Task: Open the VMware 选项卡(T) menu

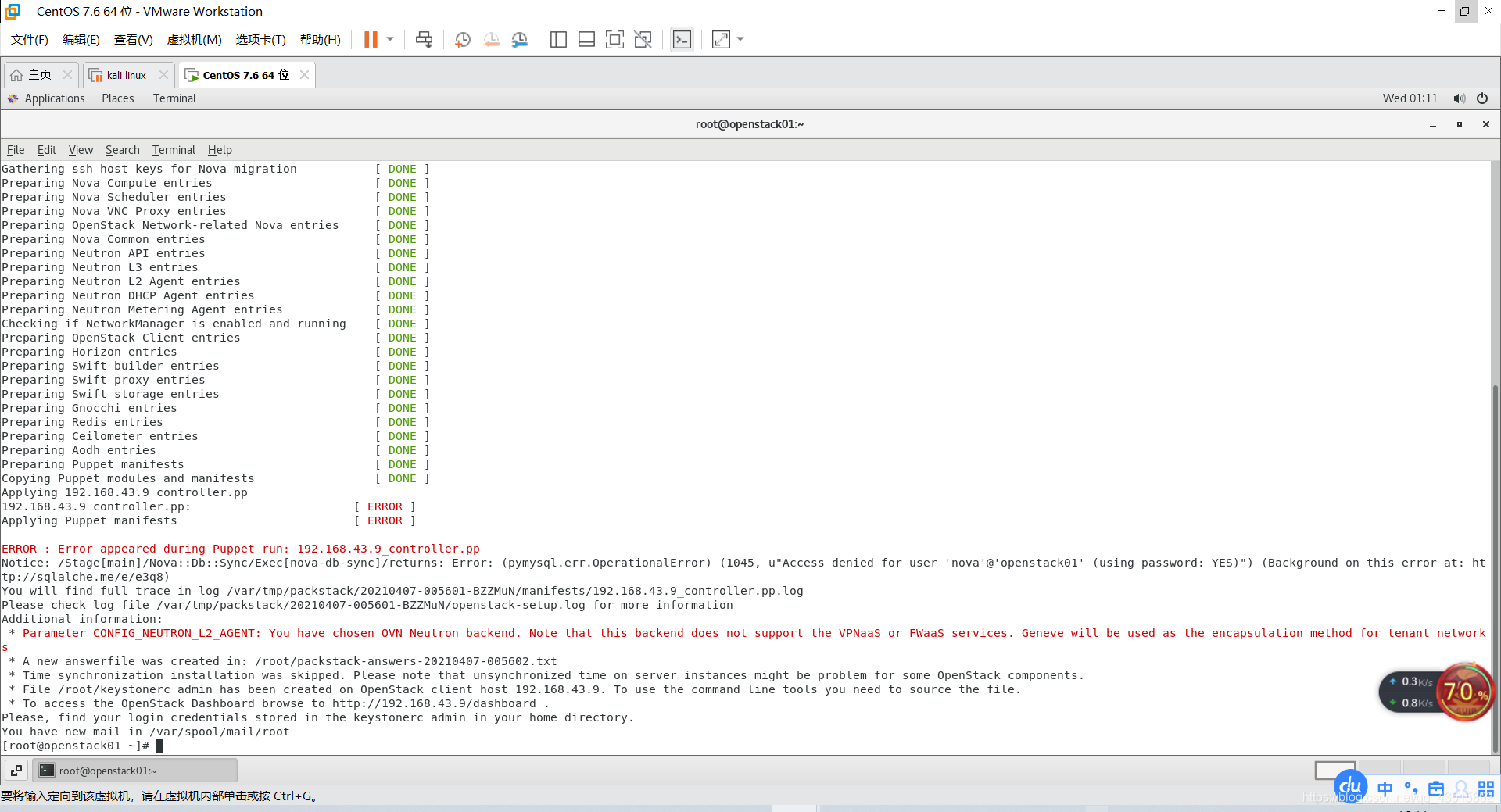Action: [x=261, y=40]
